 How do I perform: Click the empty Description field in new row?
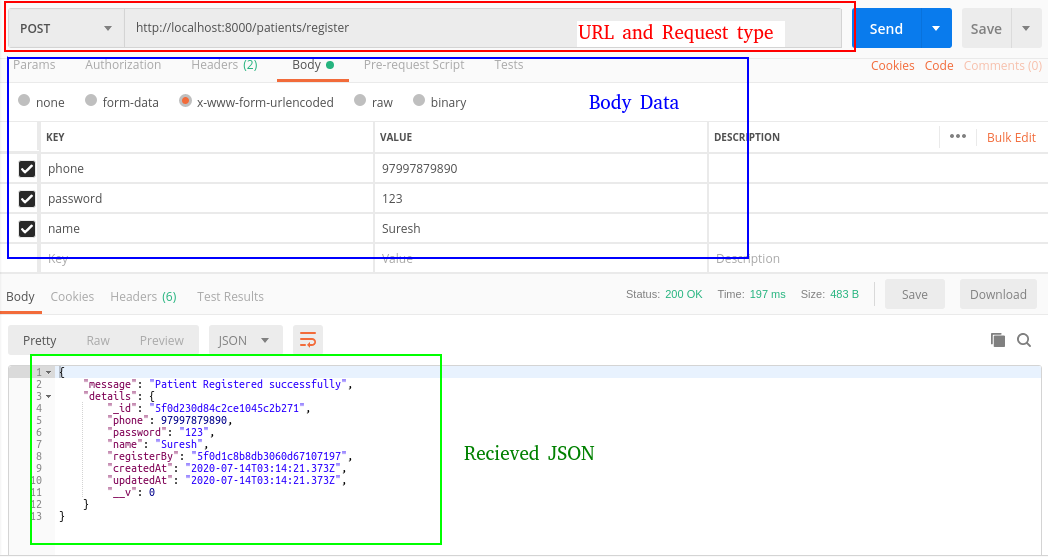[877, 259]
